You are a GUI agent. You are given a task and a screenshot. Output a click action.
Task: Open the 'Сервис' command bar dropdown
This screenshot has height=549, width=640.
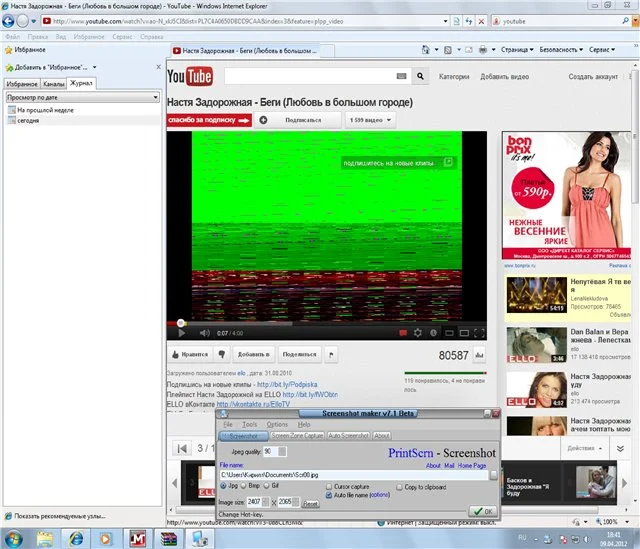point(602,50)
